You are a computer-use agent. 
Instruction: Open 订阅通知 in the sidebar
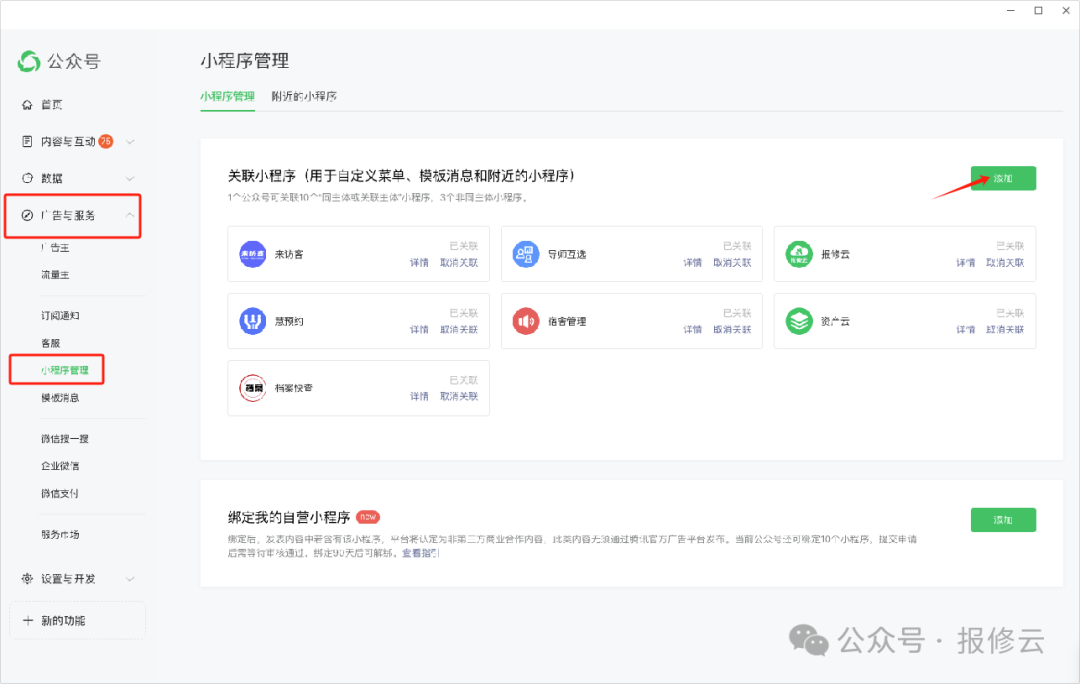click(x=61, y=315)
